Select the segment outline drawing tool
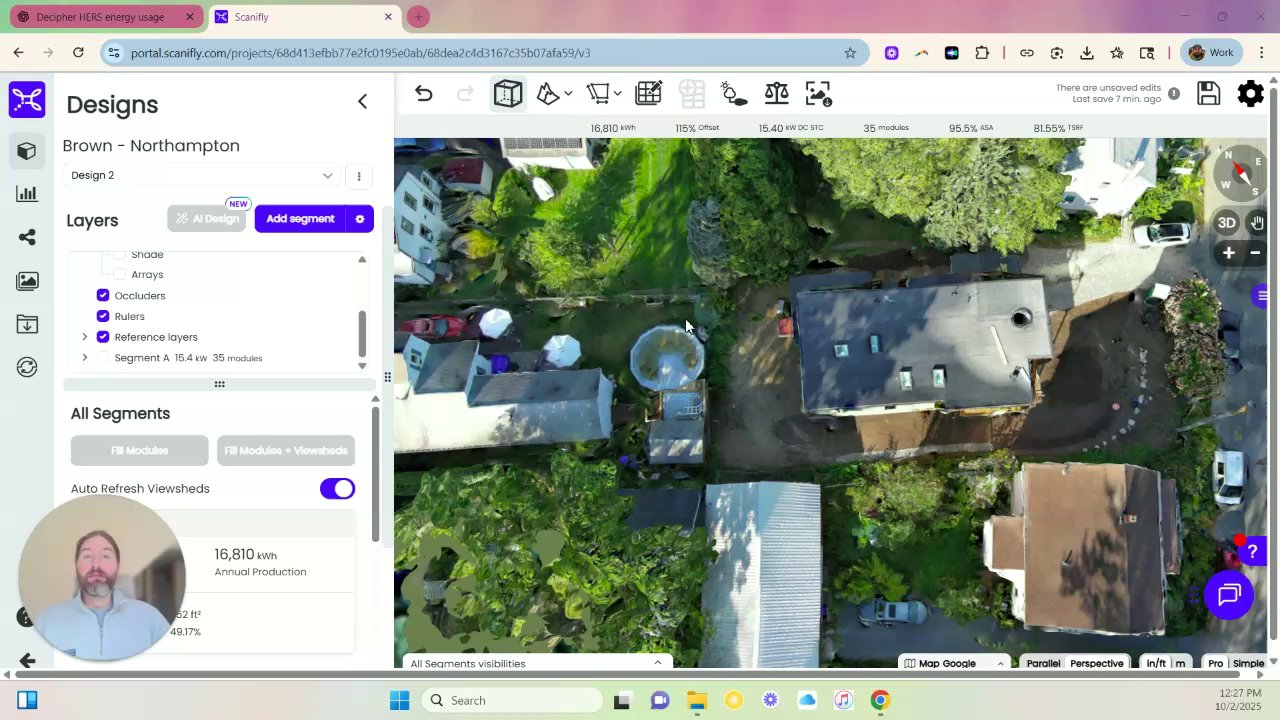The height and width of the screenshot is (720, 1280). click(598, 94)
